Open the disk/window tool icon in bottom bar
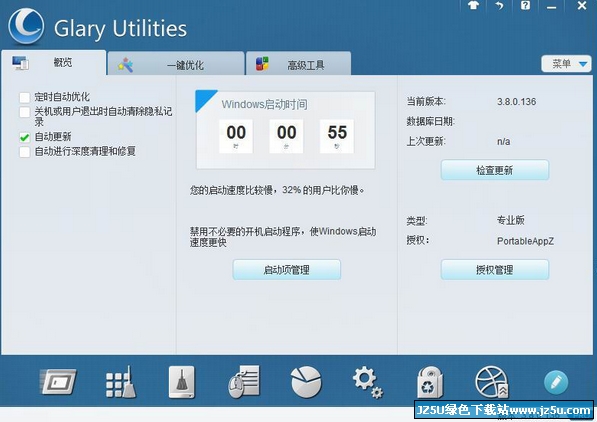This screenshot has height=422, width=597. click(58, 382)
